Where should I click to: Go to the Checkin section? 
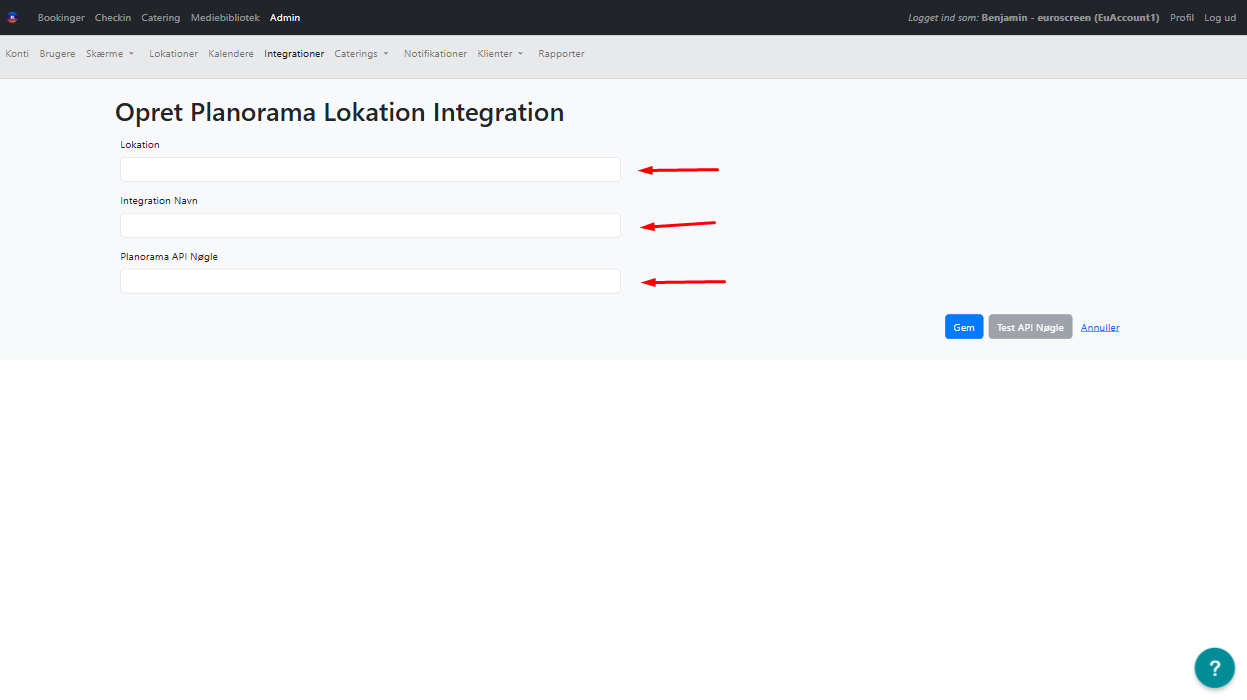coord(113,18)
